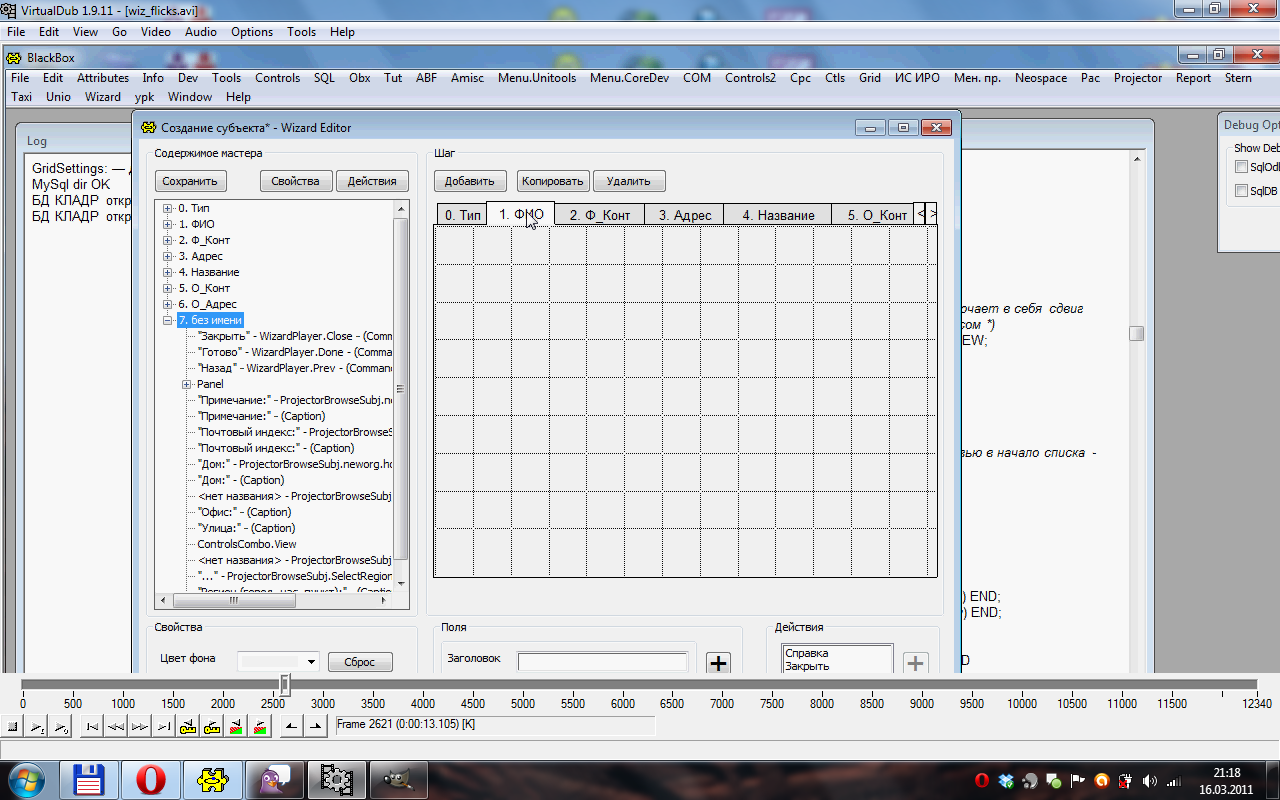Screen dimensions: 1280x800
Task: Switch to the '2. Ф_Конт' step tab
Action: 599,215
